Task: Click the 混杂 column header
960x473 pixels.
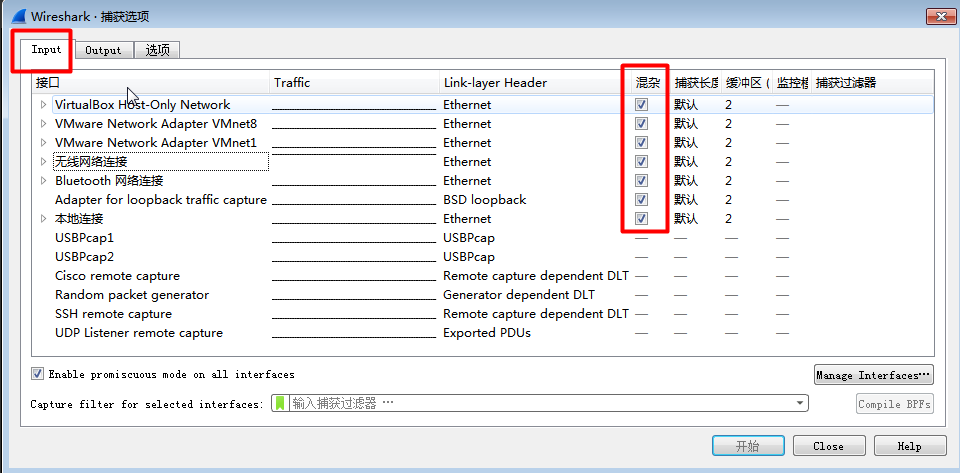Action: pos(651,83)
